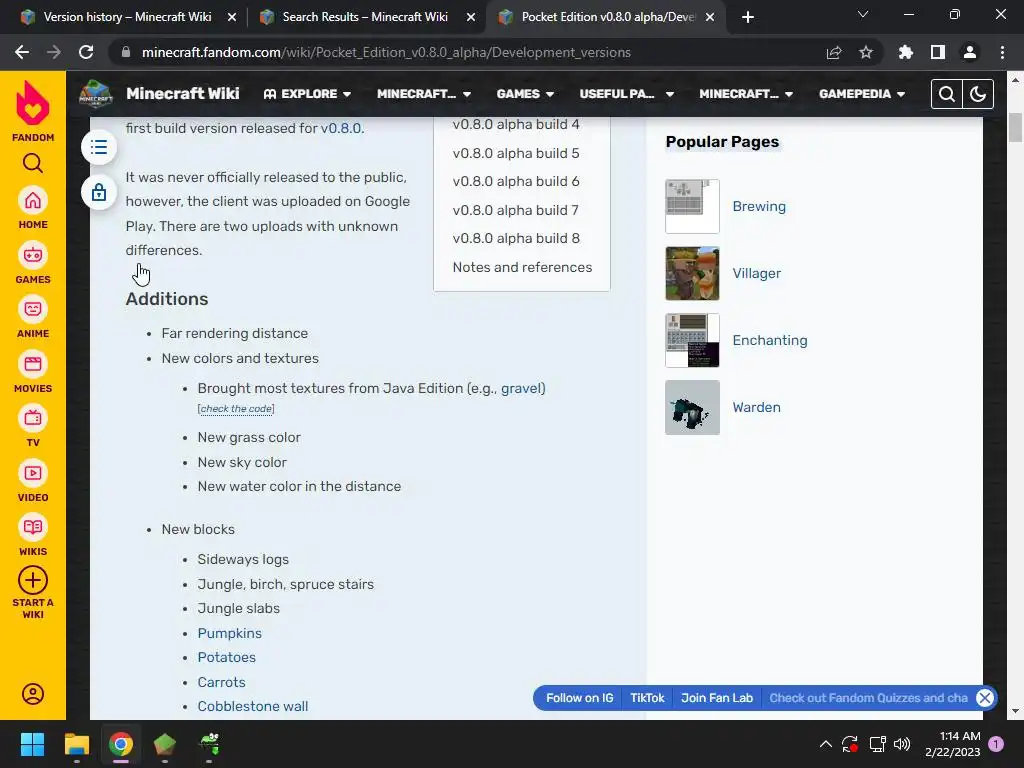Open Chrome extensions puzzle icon
This screenshot has height=768, width=1024.
[905, 52]
